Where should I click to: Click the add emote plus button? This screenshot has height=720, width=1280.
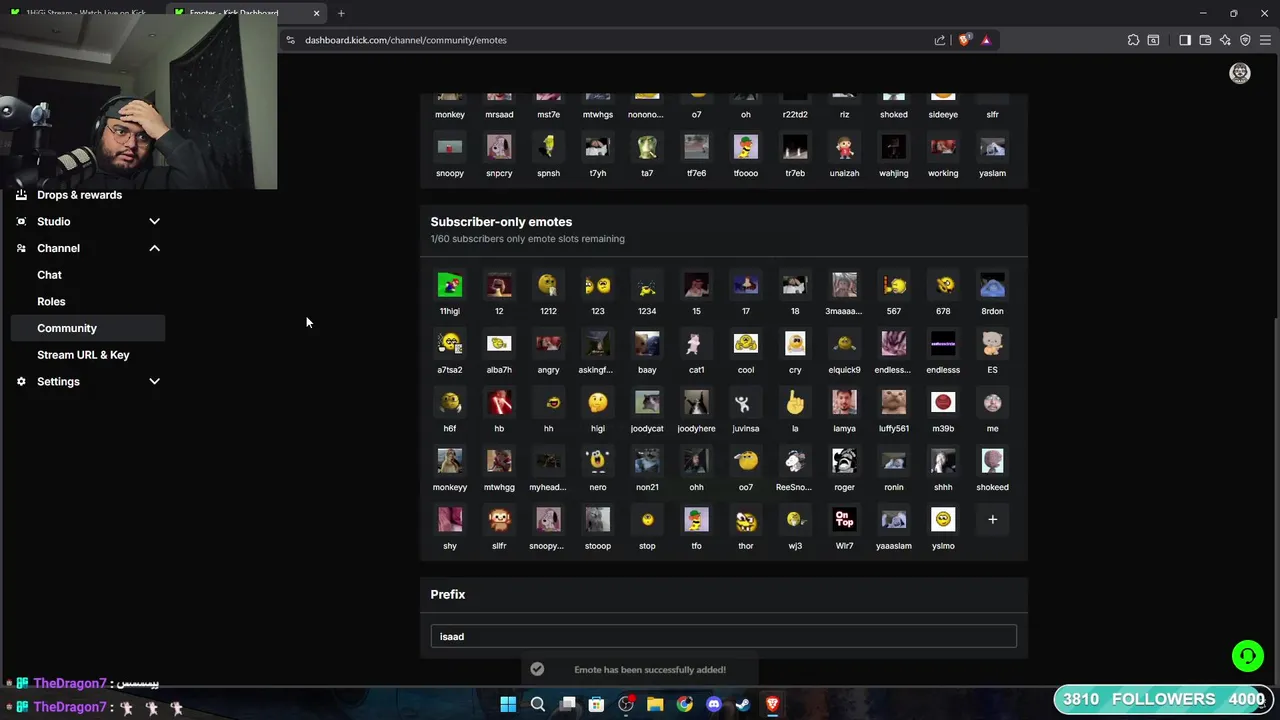[992, 519]
